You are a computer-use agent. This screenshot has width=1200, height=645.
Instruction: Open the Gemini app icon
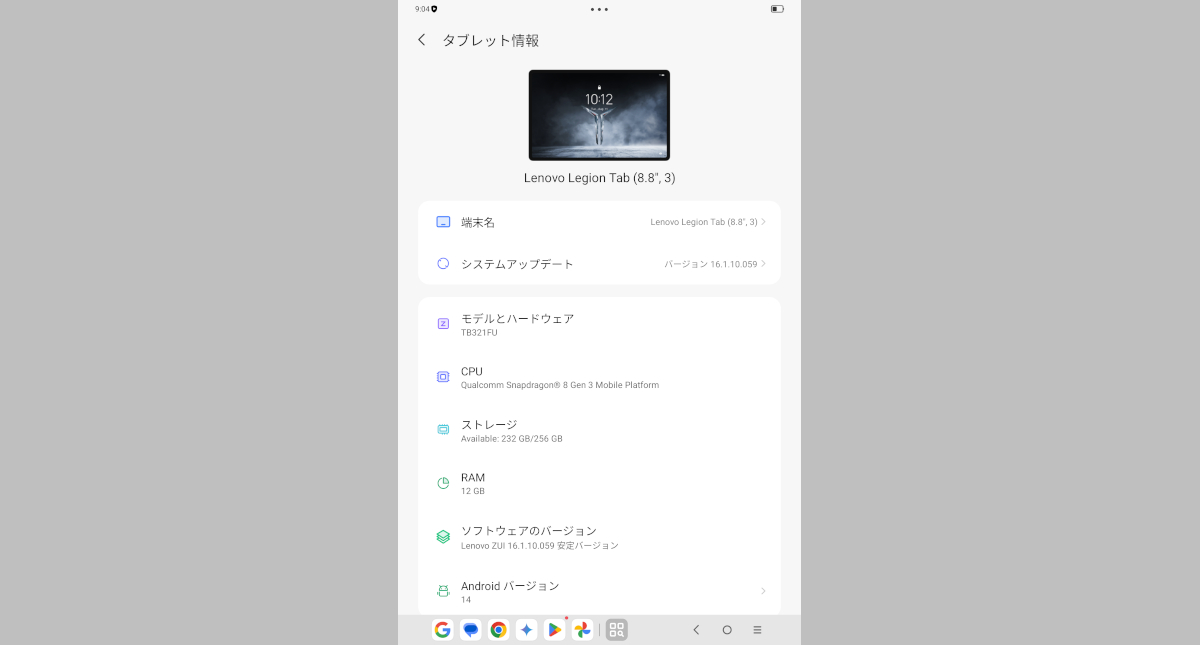pos(526,630)
